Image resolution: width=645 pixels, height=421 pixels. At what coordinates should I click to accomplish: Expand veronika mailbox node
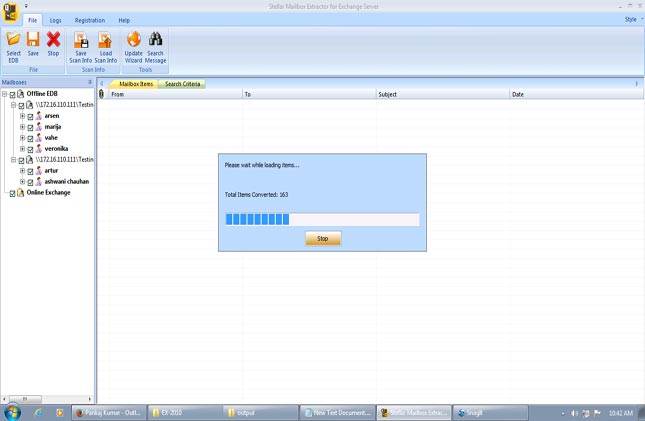(22, 149)
